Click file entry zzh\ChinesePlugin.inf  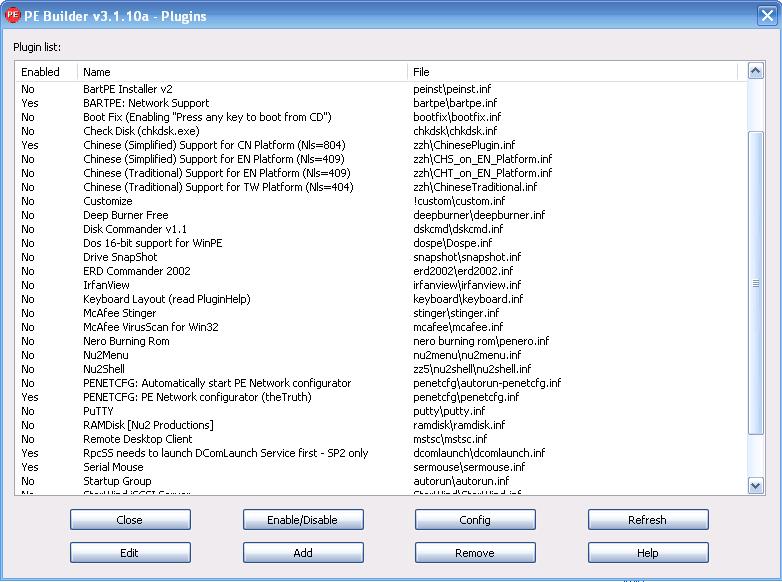pyautogui.click(x=464, y=145)
